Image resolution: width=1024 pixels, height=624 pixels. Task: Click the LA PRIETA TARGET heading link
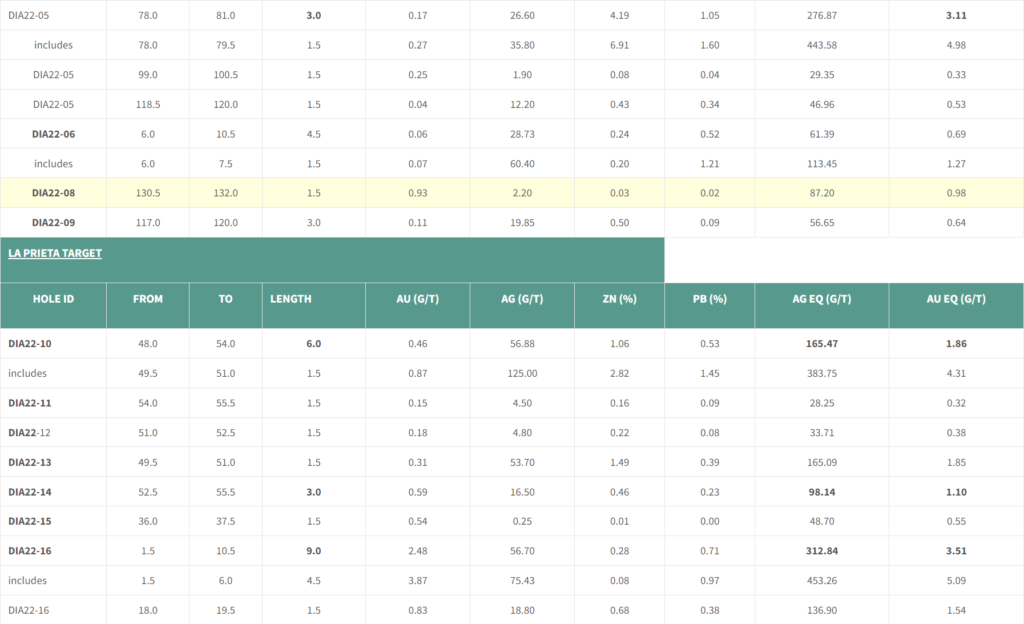[x=55, y=253]
